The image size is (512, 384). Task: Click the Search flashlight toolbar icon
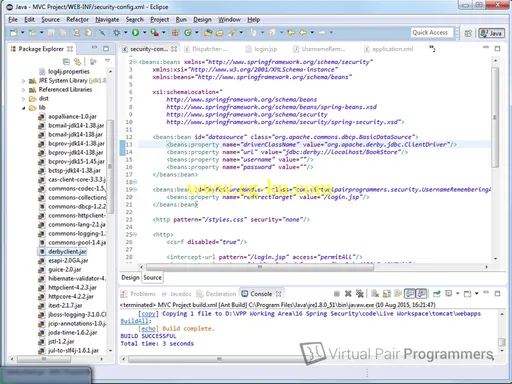point(232,32)
